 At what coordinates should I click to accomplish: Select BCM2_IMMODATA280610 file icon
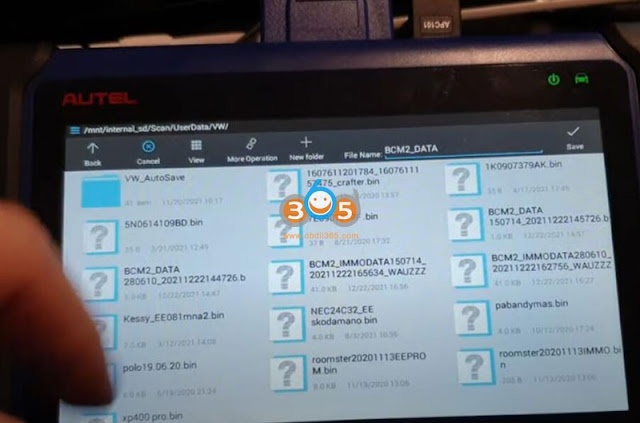469,271
